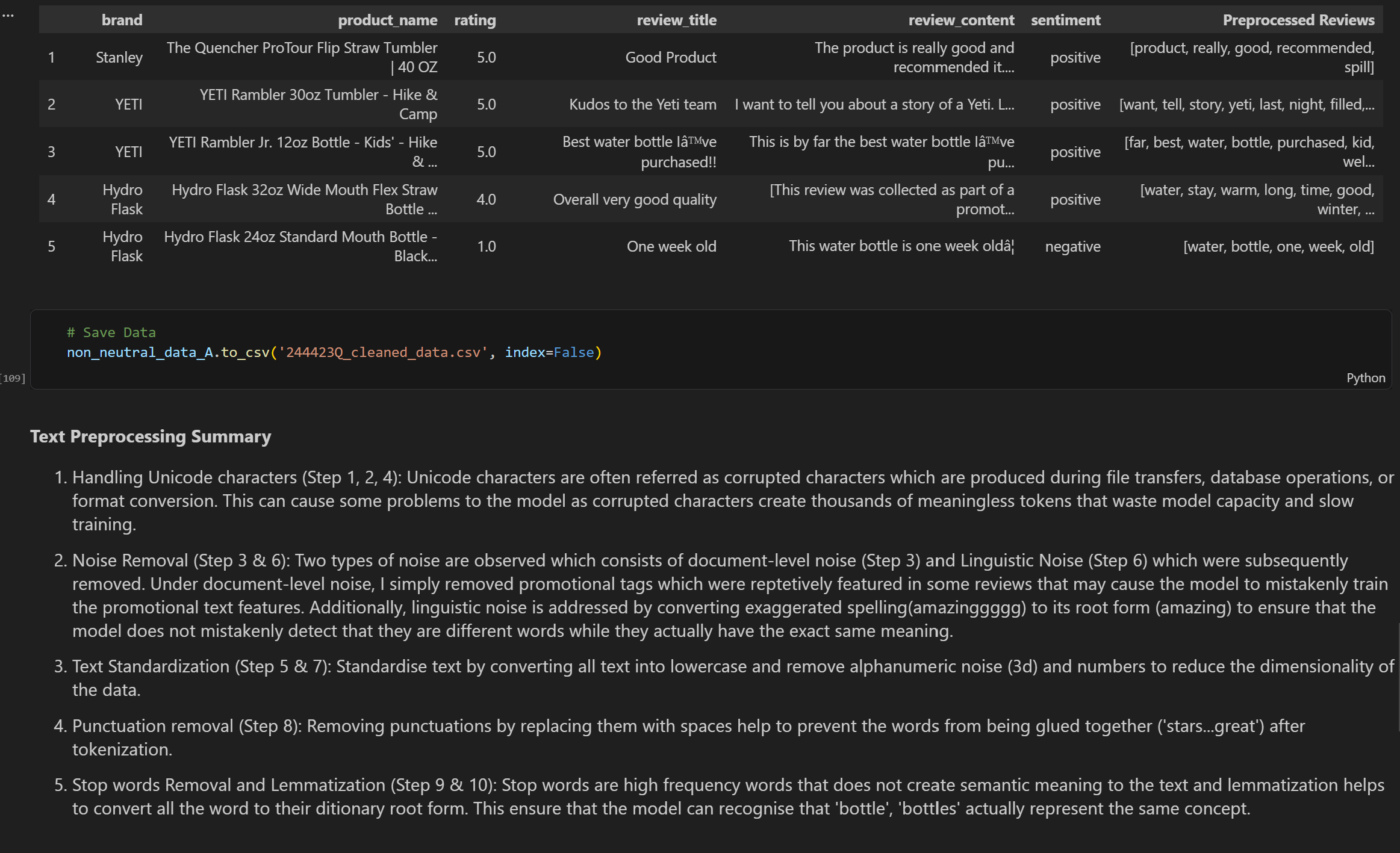Click the Python language mode label
This screenshot has height=853, width=1400.
[1365, 378]
